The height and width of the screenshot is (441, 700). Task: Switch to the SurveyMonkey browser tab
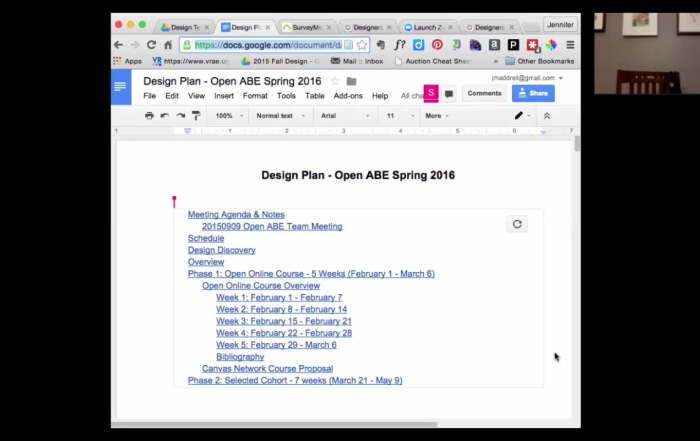(x=304, y=27)
